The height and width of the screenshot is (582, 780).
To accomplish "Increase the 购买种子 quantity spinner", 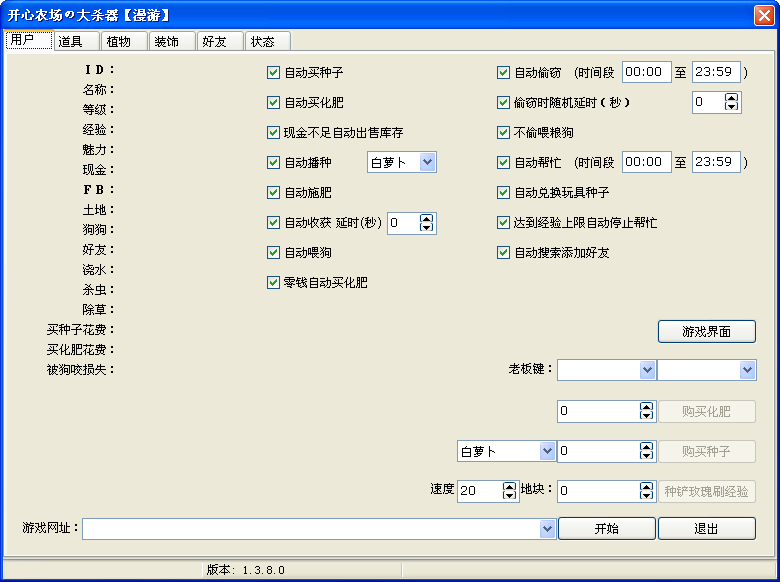I will tap(646, 447).
